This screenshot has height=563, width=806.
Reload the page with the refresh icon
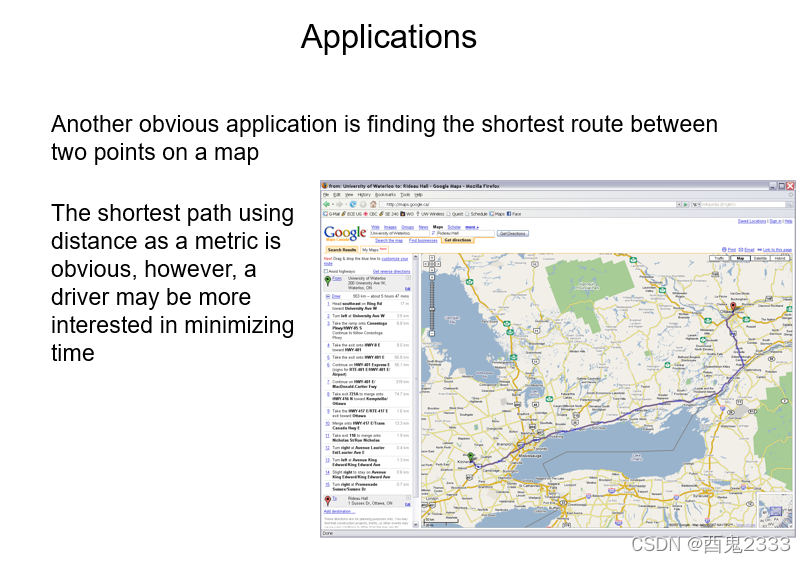[353, 204]
